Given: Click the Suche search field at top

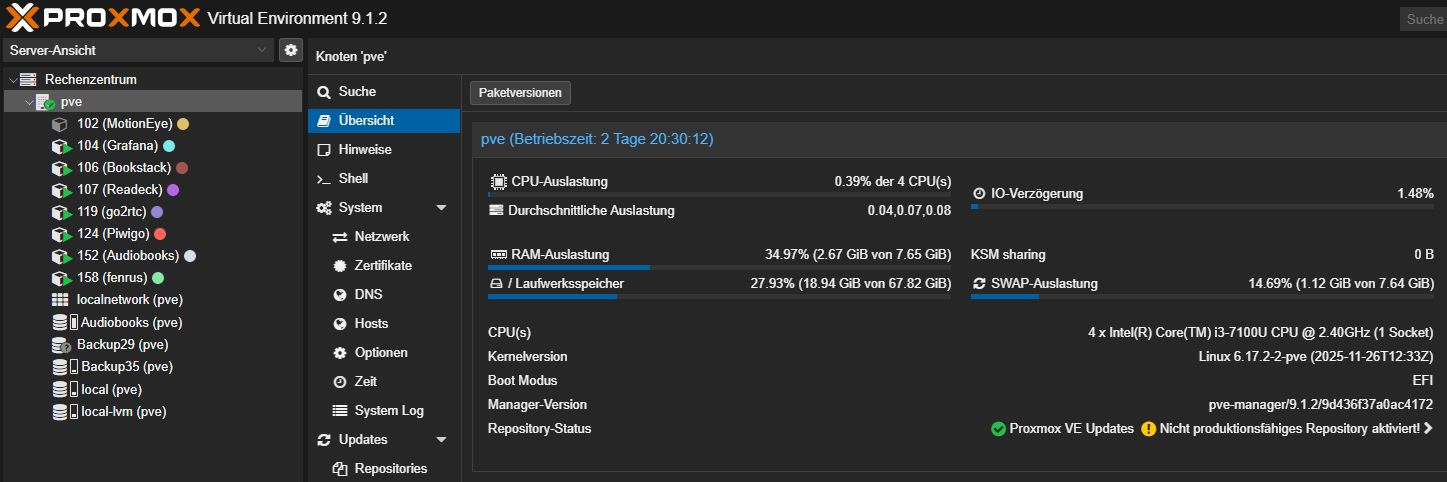Looking at the screenshot, I should (1423, 19).
